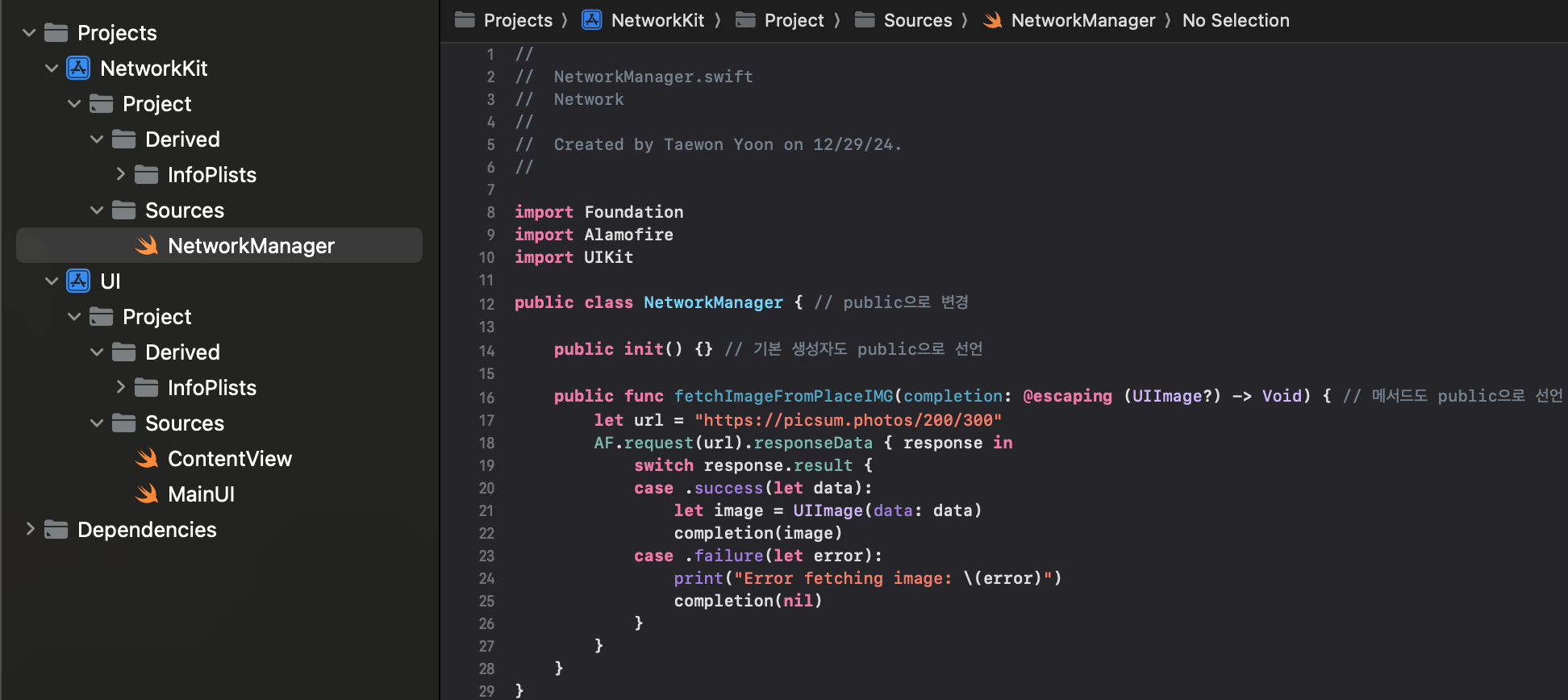This screenshot has width=1568, height=700.
Task: Collapse the NetworkKit project chevron
Action: 52,69
